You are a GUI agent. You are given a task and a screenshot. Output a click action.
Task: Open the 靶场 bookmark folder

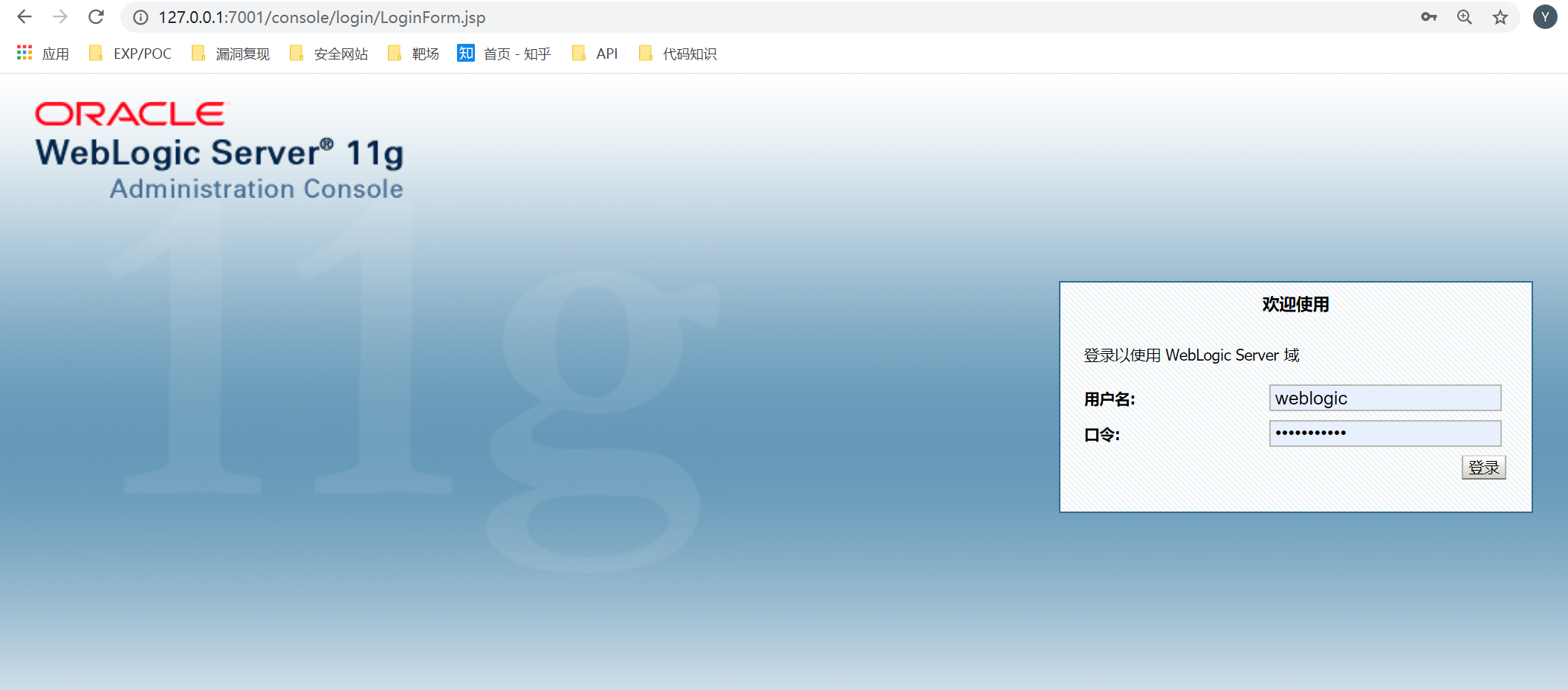coord(413,54)
